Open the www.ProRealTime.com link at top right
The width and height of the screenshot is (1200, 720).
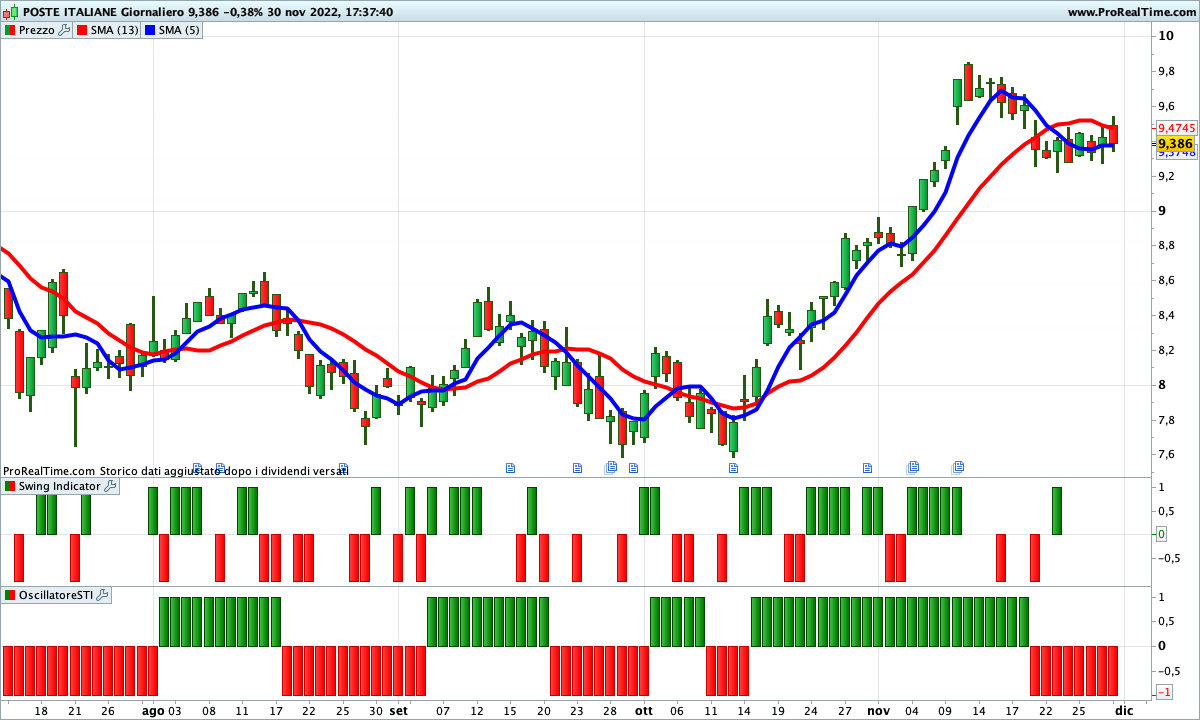coord(1131,12)
